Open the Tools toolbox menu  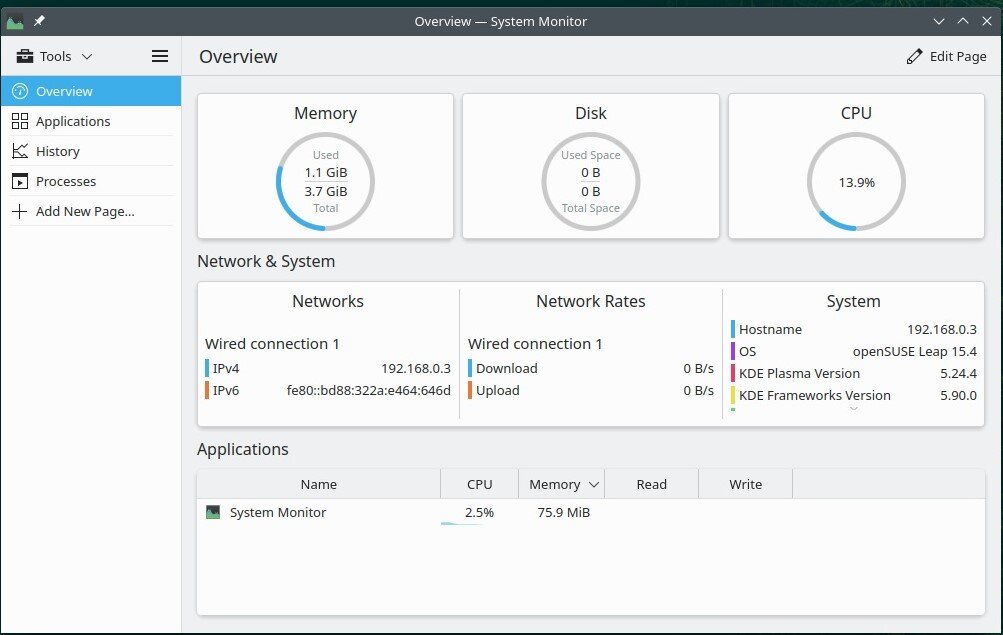[54, 56]
